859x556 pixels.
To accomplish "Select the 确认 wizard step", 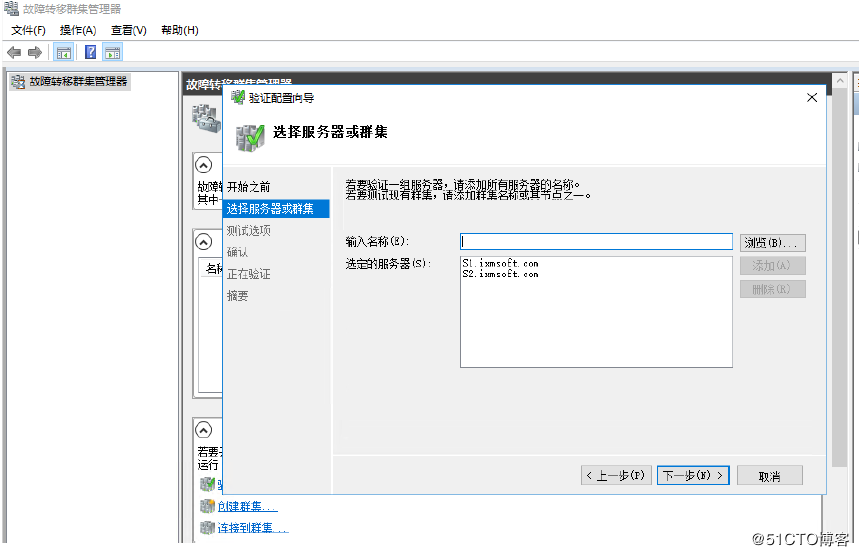I will (x=237, y=252).
